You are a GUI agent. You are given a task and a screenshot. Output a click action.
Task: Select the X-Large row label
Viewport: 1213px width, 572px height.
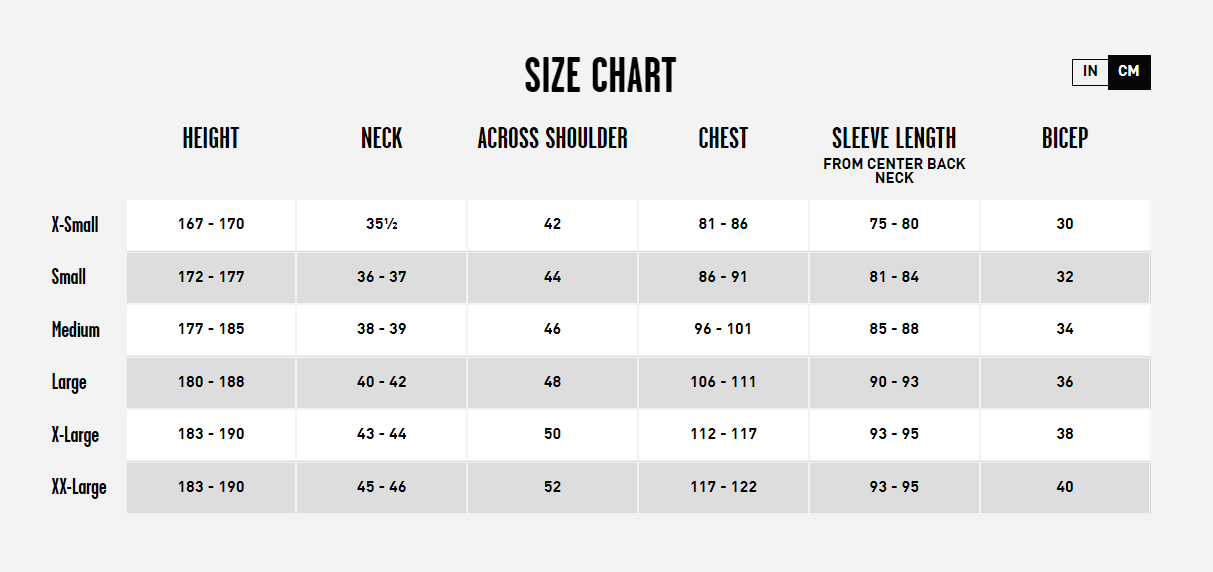tap(75, 435)
